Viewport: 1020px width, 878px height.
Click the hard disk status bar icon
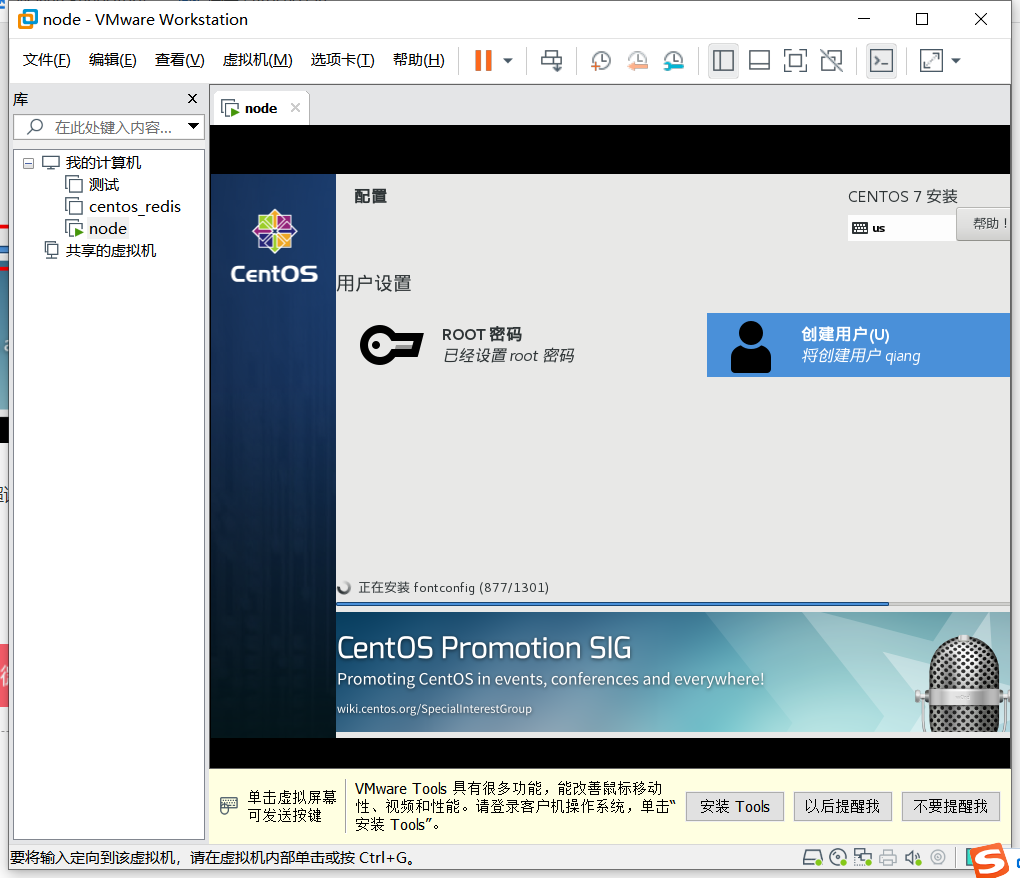(x=812, y=858)
